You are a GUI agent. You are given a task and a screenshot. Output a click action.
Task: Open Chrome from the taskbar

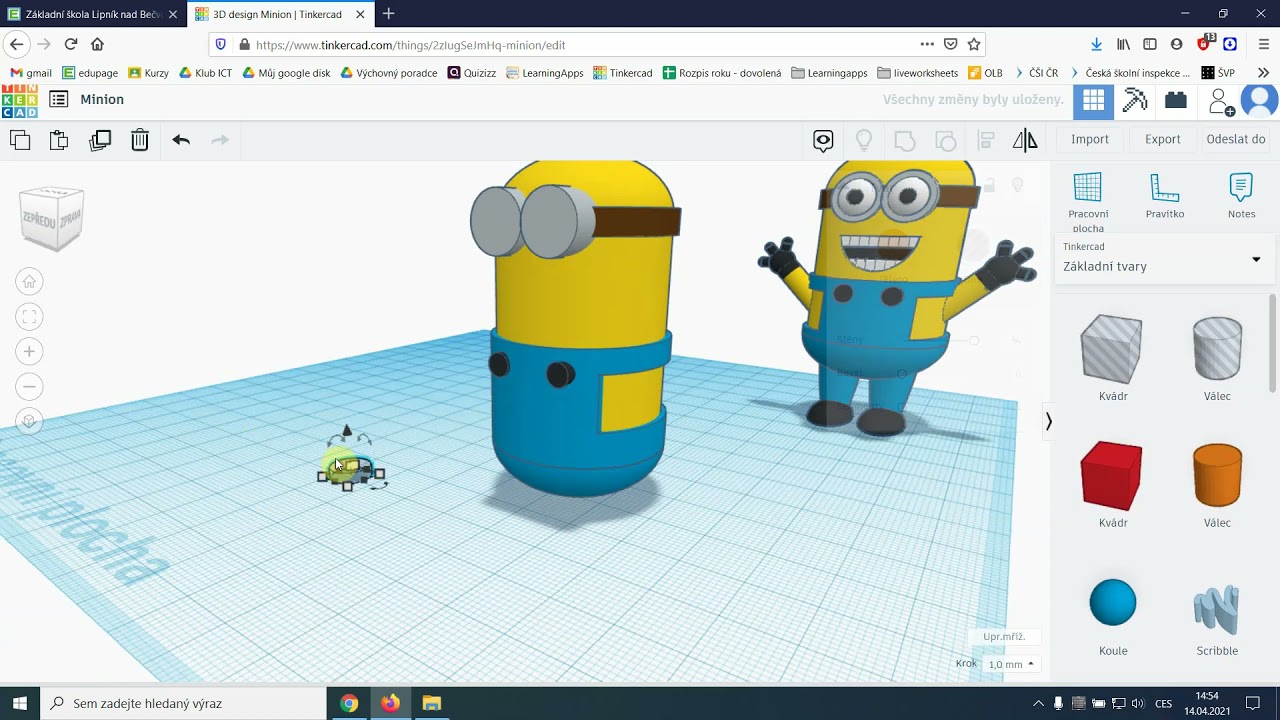tap(348, 703)
